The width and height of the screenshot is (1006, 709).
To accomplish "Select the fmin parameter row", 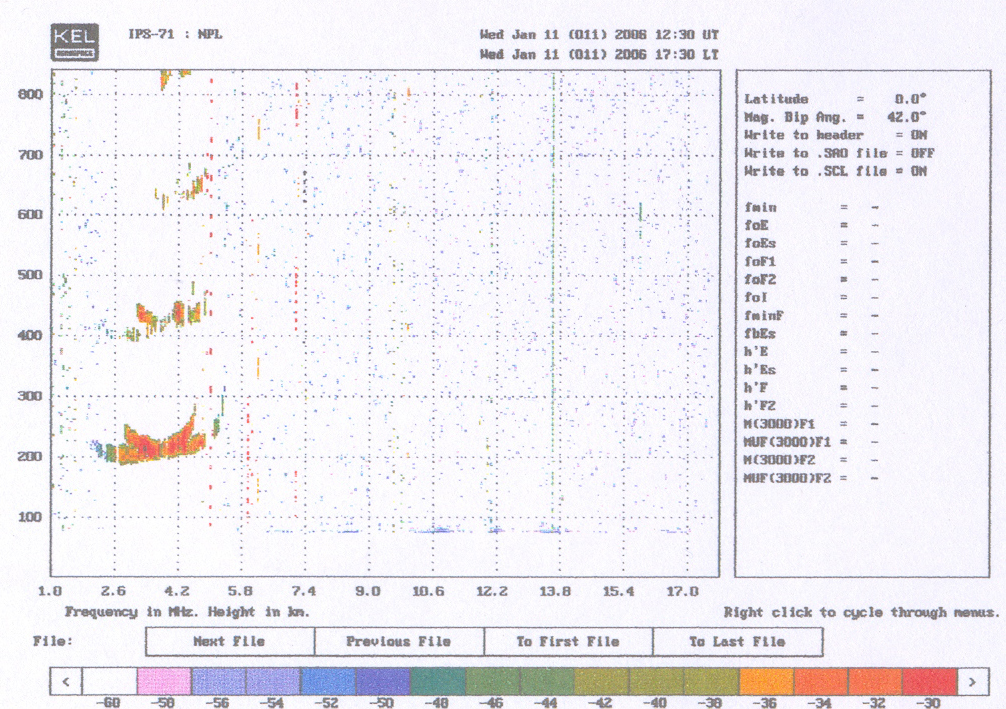I will (x=811, y=207).
